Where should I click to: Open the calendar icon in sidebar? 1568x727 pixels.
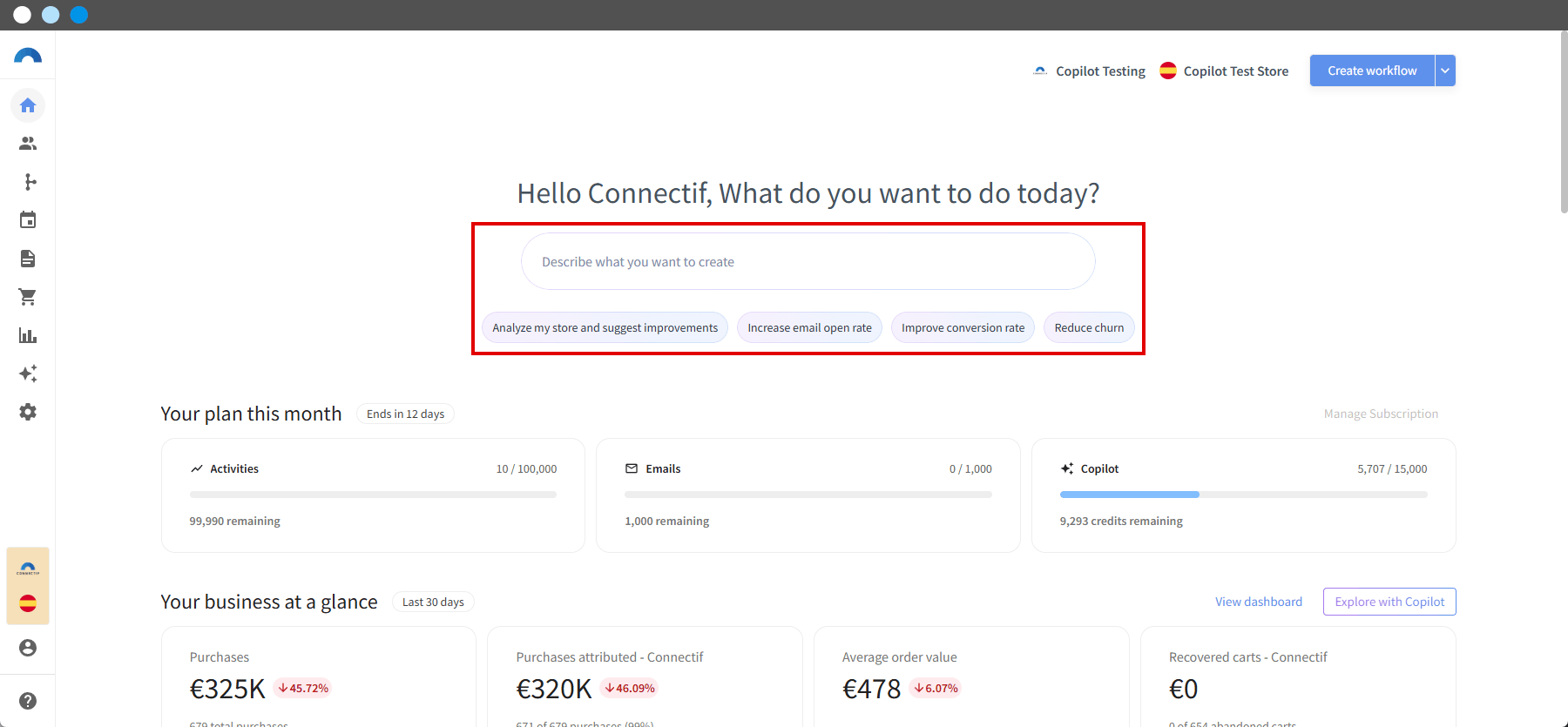[x=28, y=220]
